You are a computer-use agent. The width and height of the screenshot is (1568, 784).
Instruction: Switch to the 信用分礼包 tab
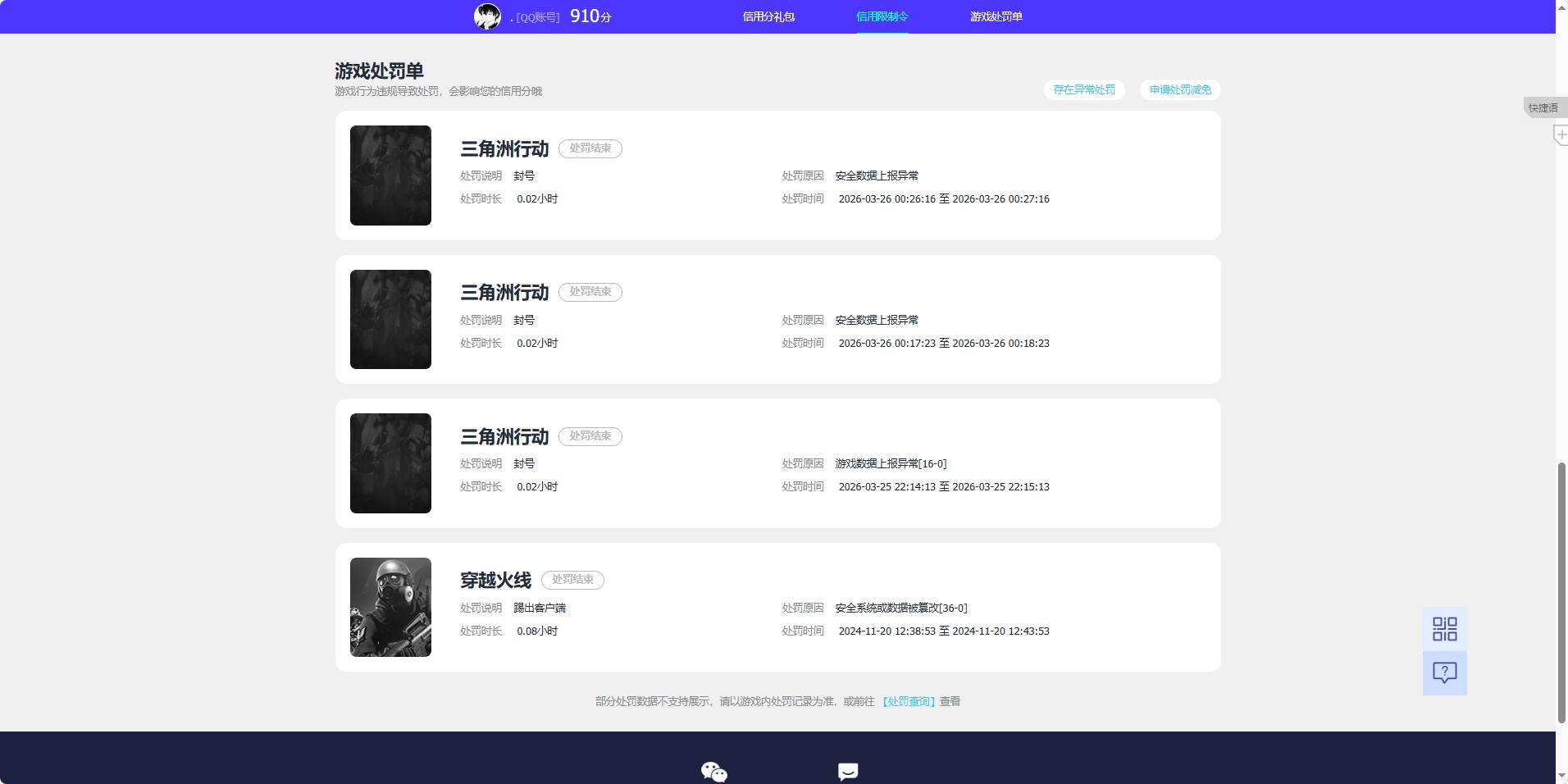(768, 16)
